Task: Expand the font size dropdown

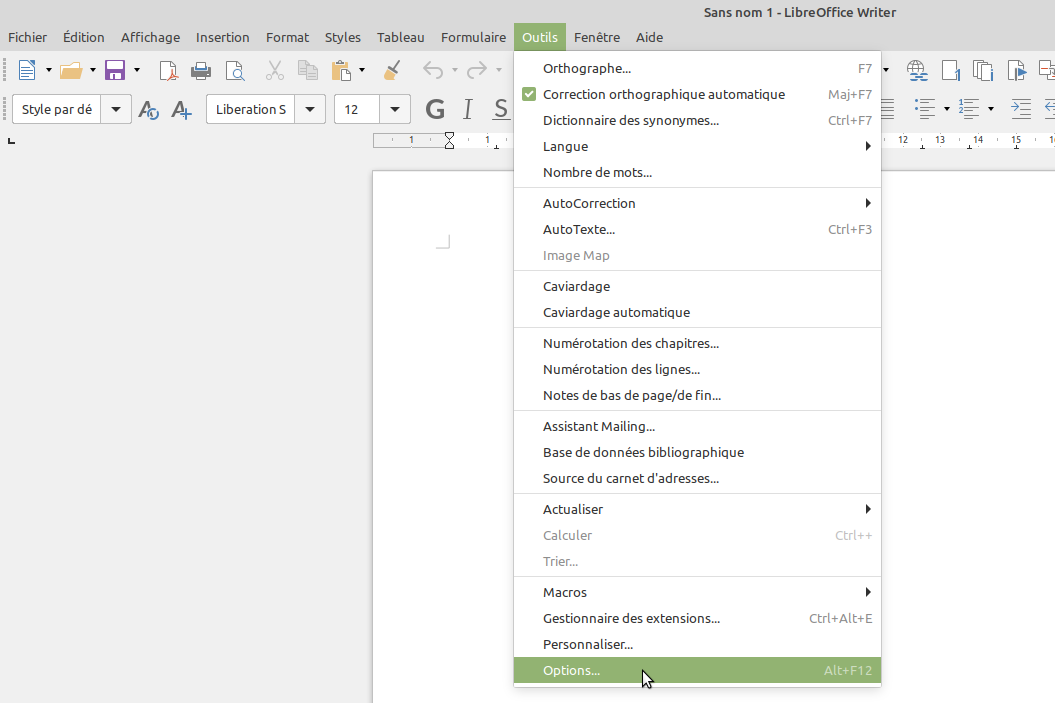Action: click(x=396, y=109)
